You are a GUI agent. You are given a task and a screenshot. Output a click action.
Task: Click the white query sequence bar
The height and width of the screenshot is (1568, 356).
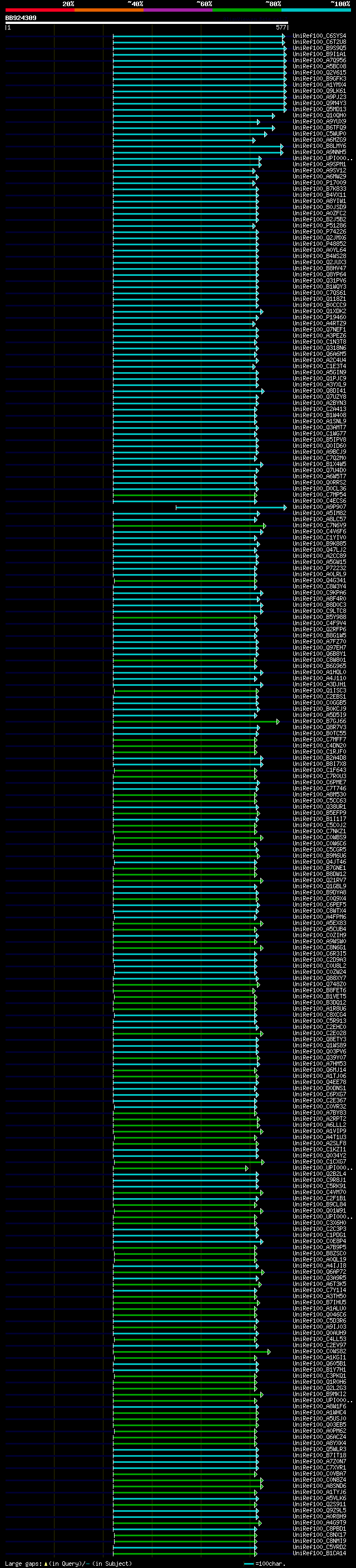coord(147,23)
